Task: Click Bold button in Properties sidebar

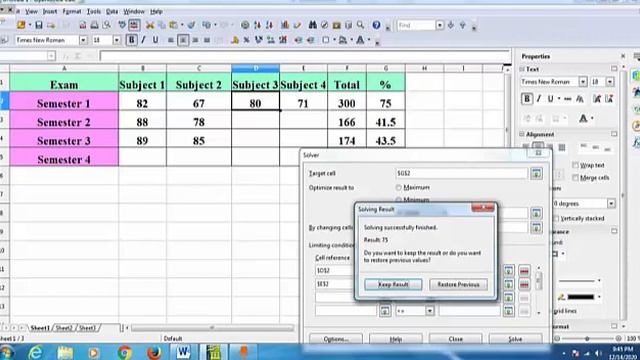Action: pos(527,99)
